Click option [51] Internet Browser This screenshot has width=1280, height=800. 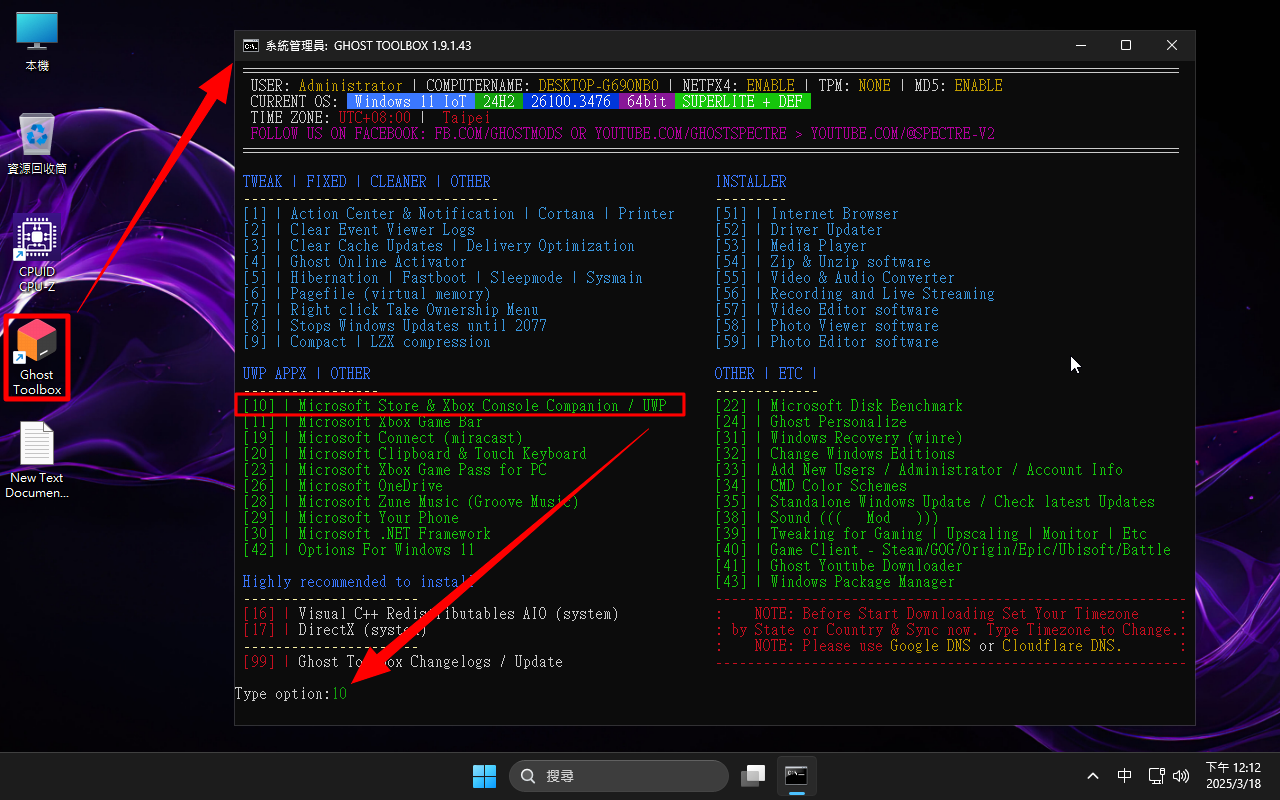point(807,214)
